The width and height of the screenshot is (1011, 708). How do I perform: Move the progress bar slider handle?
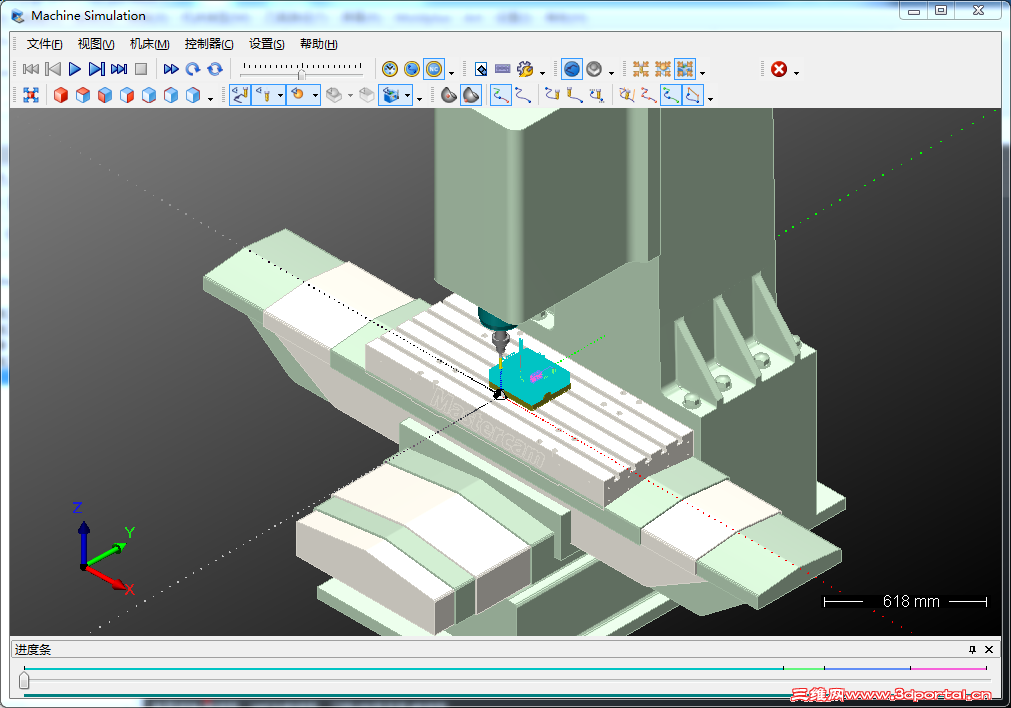click(x=25, y=680)
